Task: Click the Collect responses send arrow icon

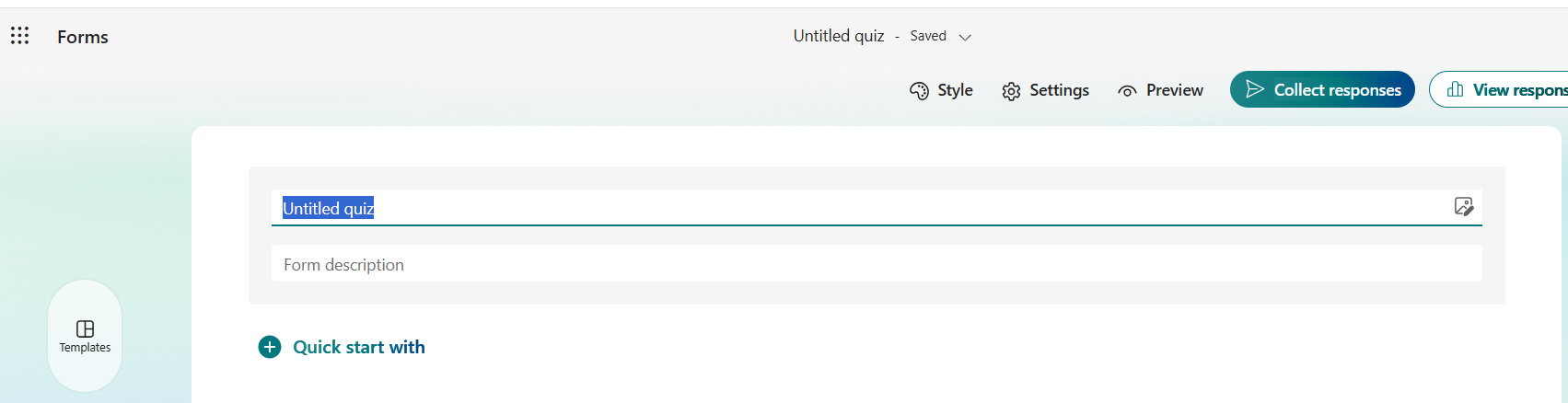Action: [x=1254, y=89]
